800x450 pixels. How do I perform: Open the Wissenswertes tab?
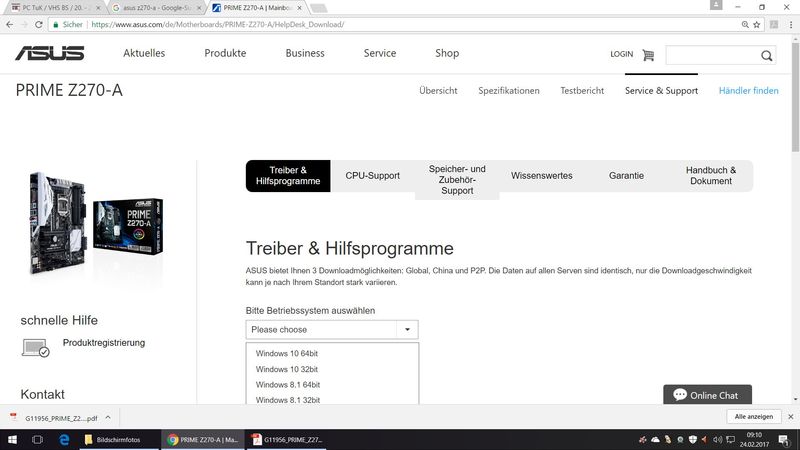(542, 176)
